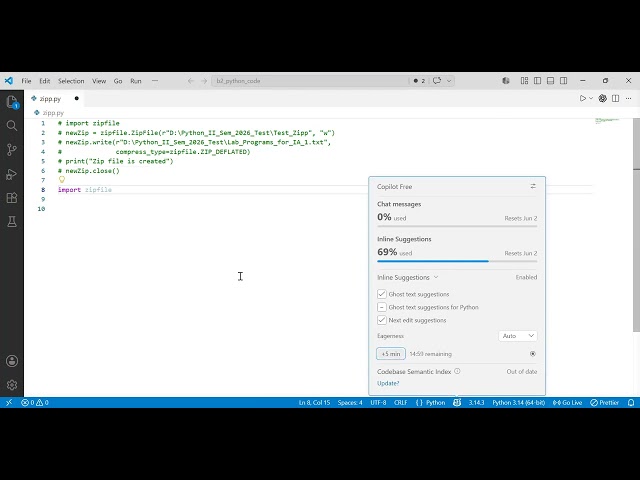Toggle the bottom panel
Viewport: 640px width, 480px height.
[x=551, y=81]
